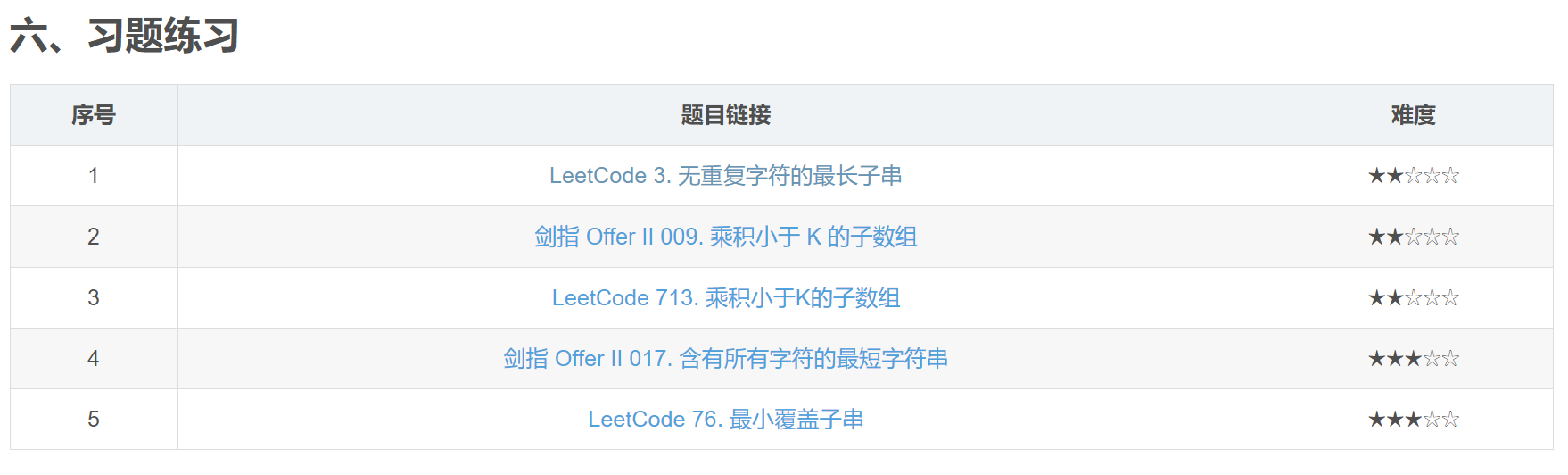This screenshot has width=1568, height=475.
Task: Click sequence number 4 cell
Action: tap(94, 359)
